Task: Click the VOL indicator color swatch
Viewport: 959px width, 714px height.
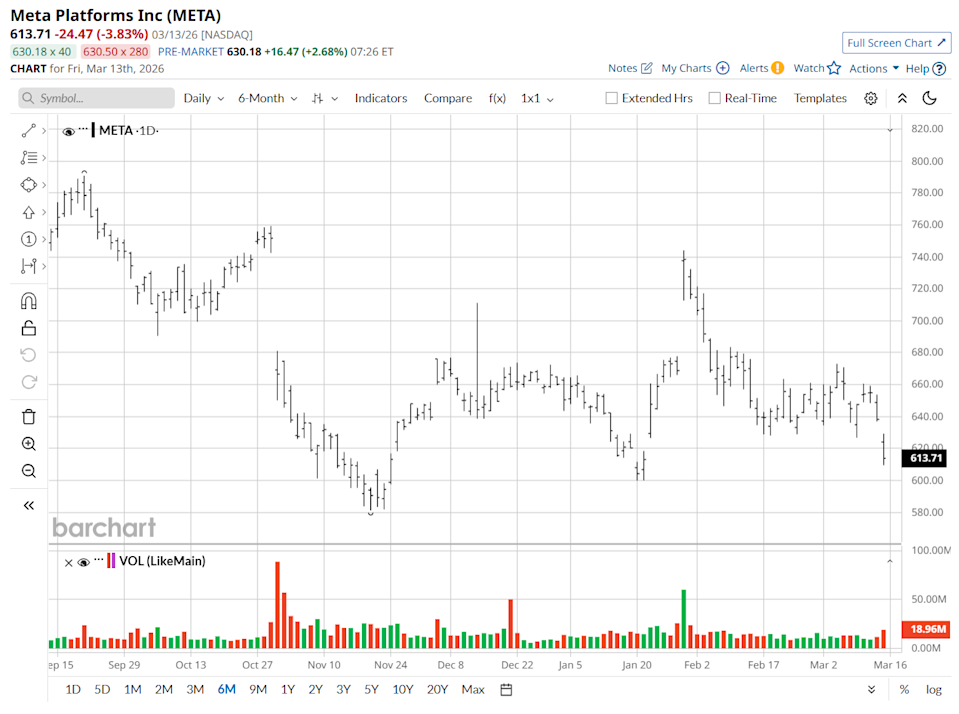Action: pos(111,561)
